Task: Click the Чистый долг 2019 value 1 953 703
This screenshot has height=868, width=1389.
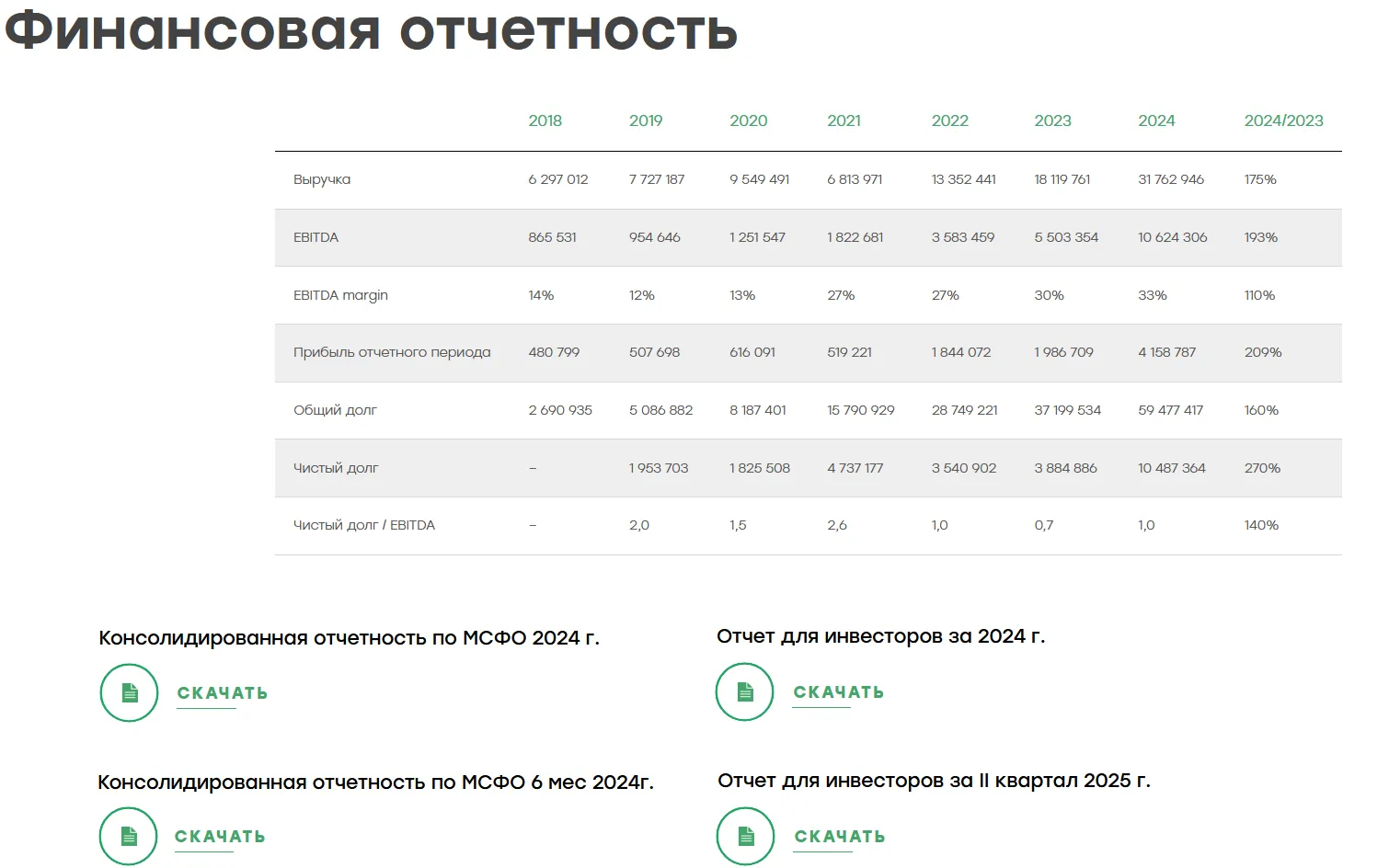Action: click(x=659, y=468)
